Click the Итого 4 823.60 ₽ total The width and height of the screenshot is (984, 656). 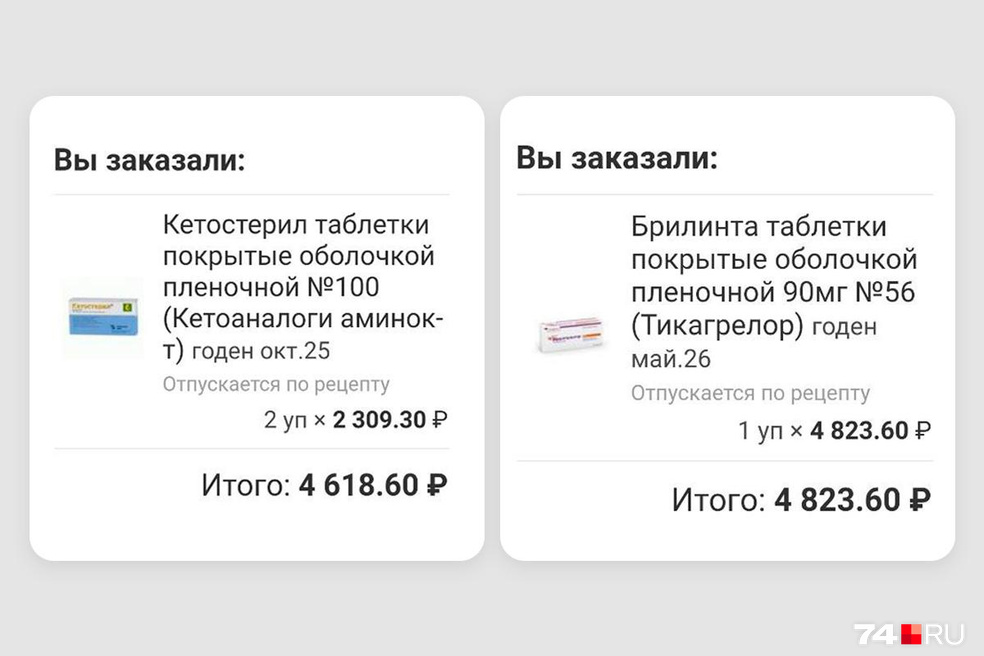[x=800, y=500]
